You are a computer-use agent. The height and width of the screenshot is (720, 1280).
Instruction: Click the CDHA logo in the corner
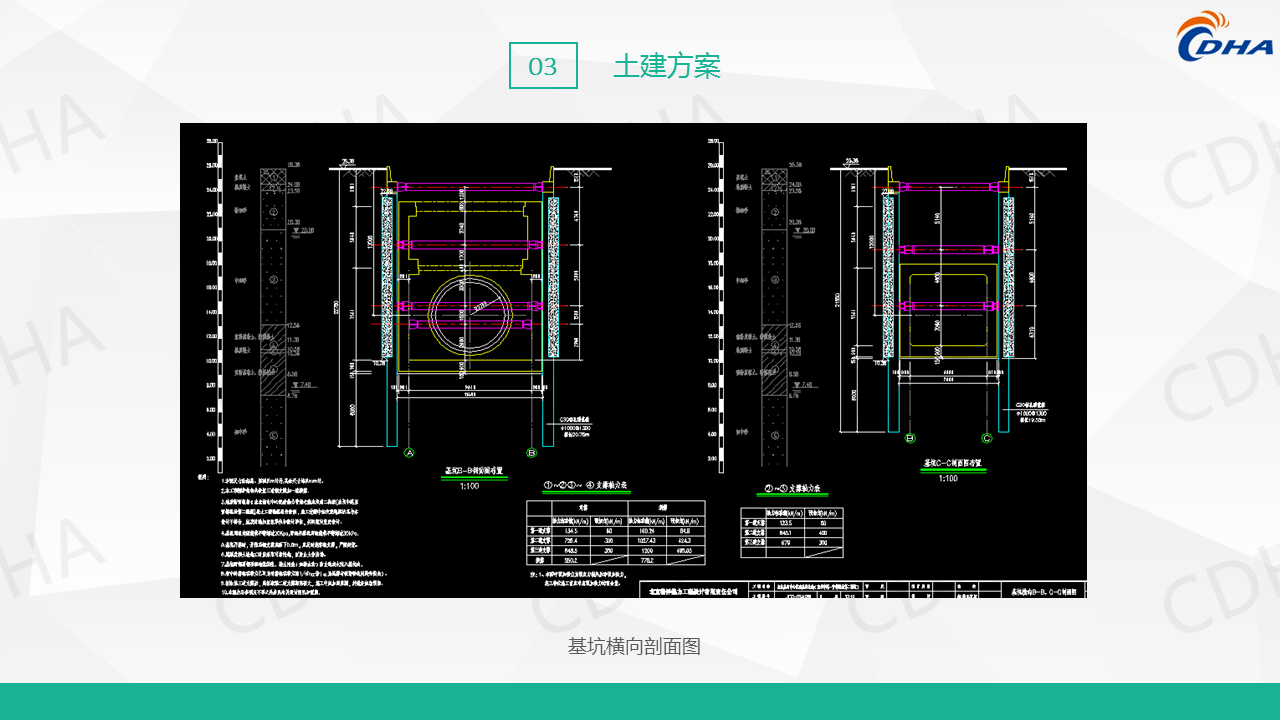click(x=1225, y=37)
